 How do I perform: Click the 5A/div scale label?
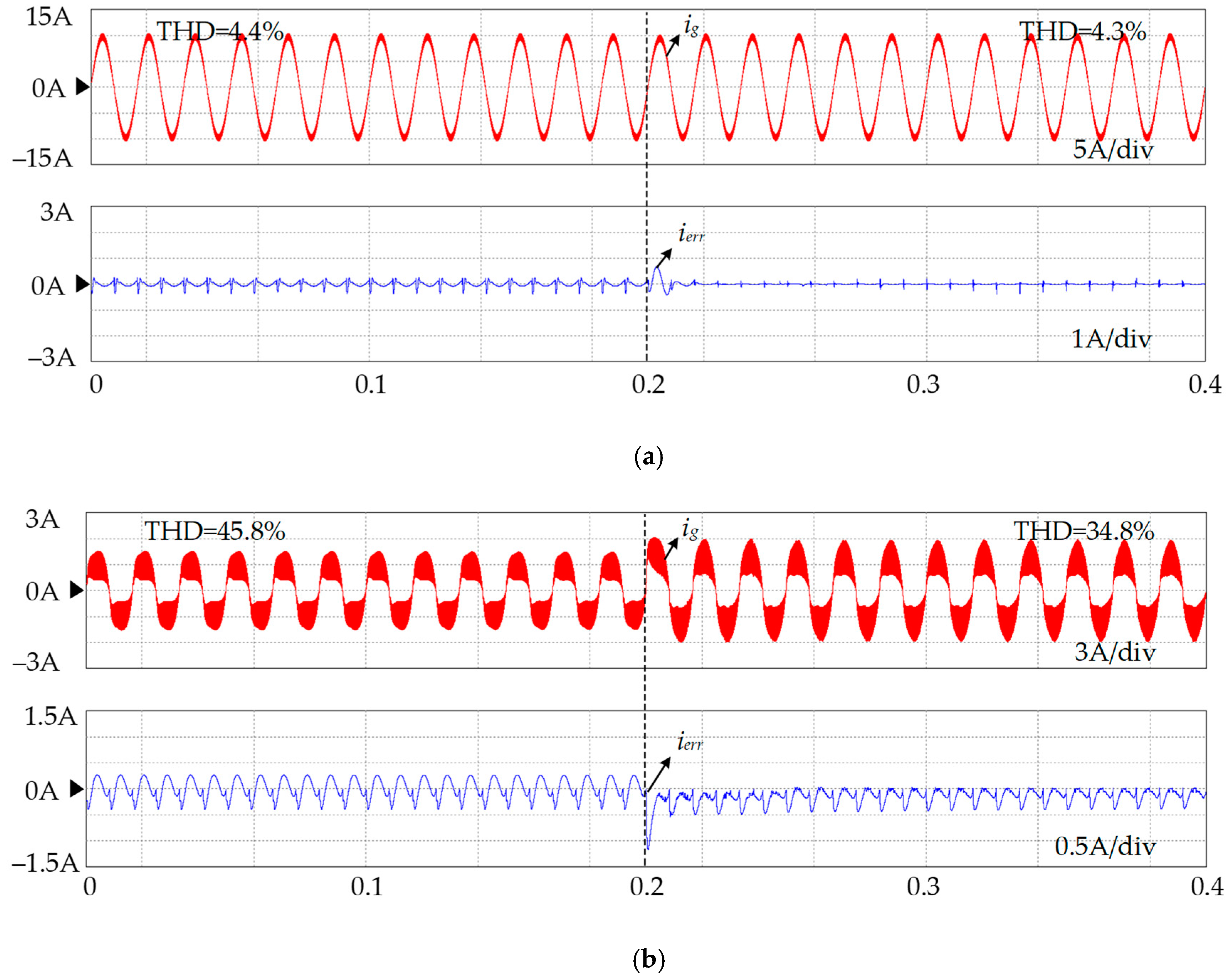tap(1113, 149)
